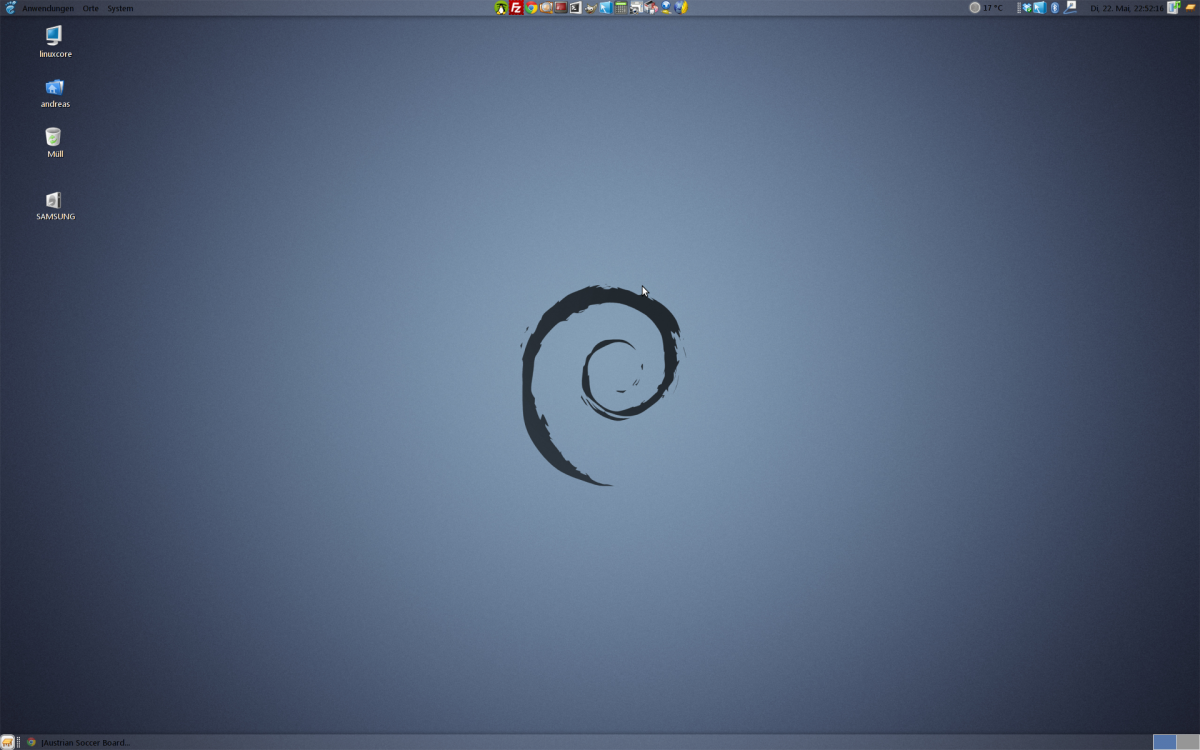The height and width of the screenshot is (750, 1200).
Task: Open the Bluetooth tray icon
Action: coord(1055,8)
